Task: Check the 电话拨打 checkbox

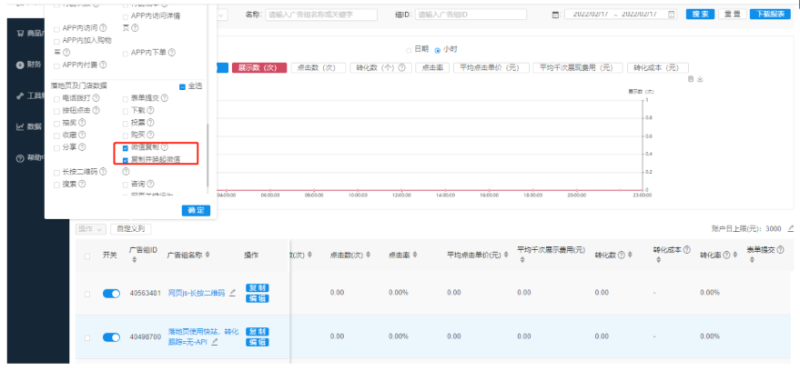Action: point(57,98)
